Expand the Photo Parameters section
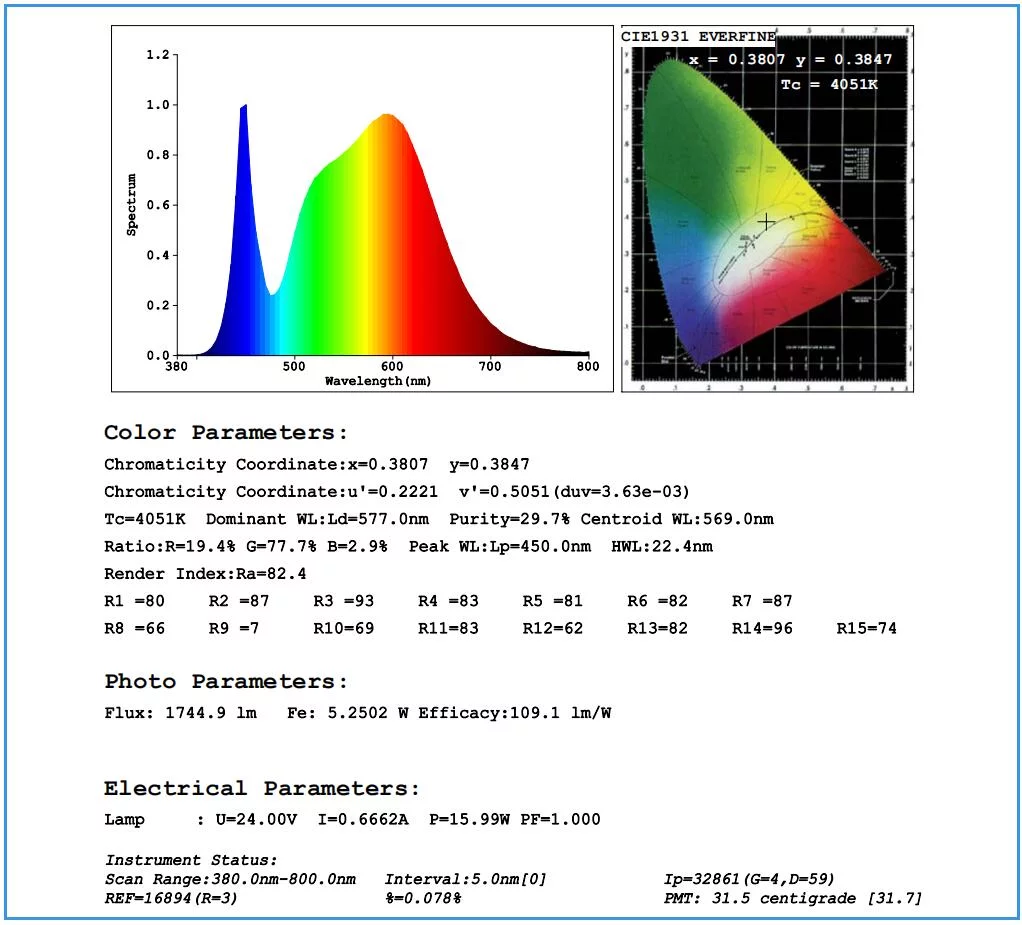1022x925 pixels. pos(223,681)
